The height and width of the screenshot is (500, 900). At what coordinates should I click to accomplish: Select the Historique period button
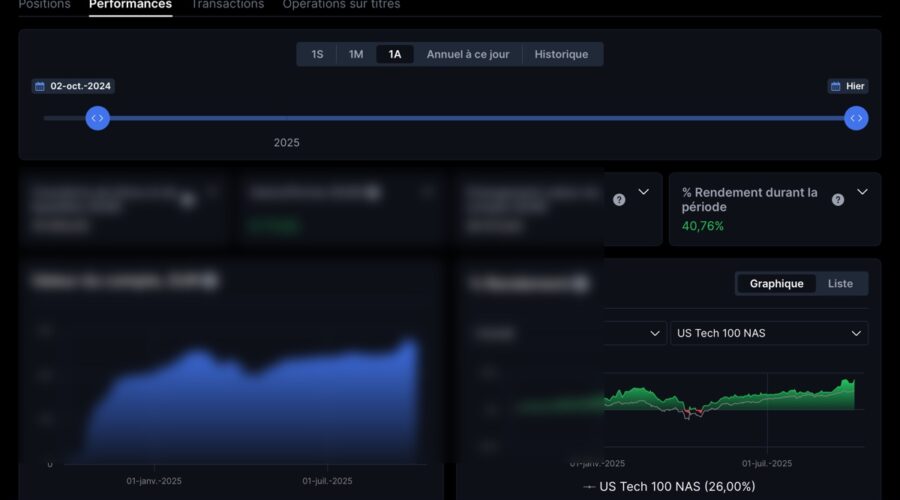point(561,54)
